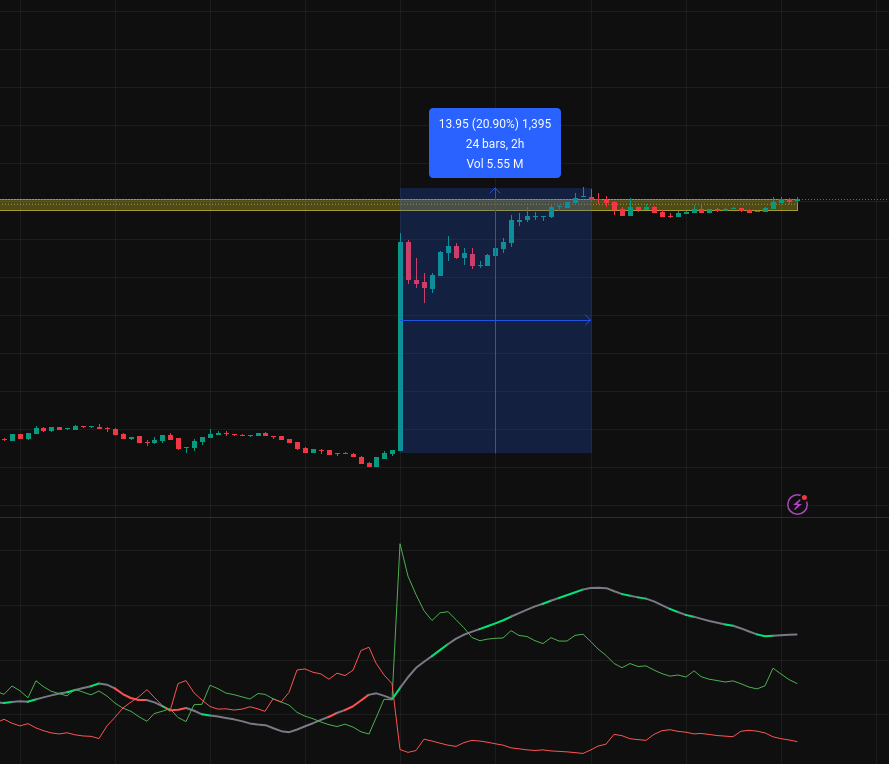This screenshot has height=764, width=889.
Task: Select the blue price range measurement label
Action: tap(495, 143)
